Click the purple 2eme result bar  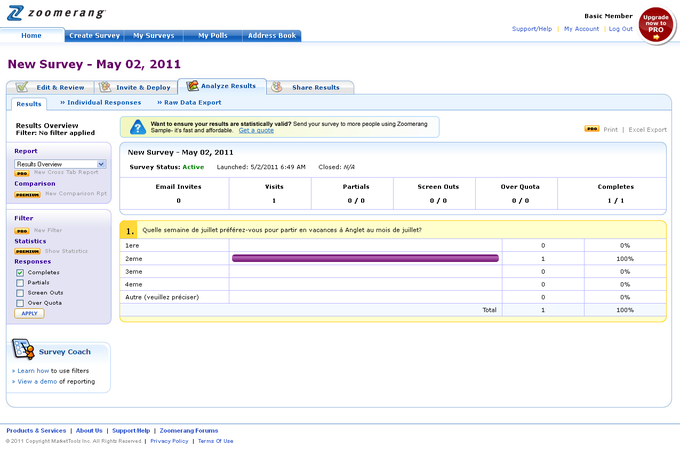tap(365, 258)
